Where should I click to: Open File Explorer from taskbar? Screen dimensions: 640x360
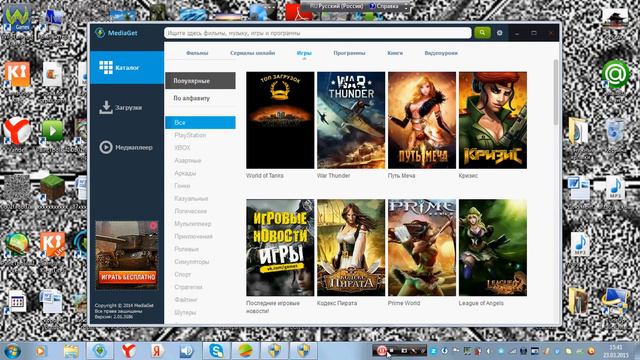(71, 351)
